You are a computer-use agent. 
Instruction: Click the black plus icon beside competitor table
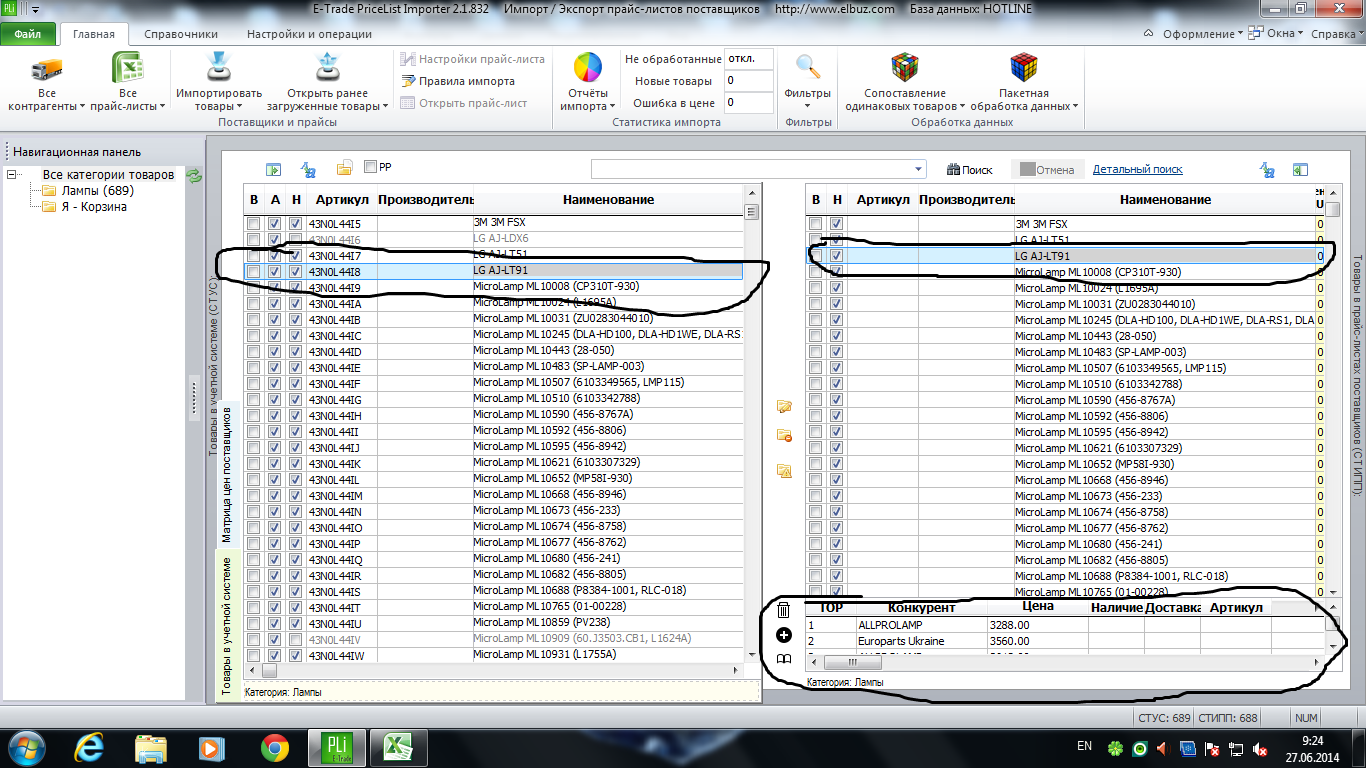coord(784,635)
